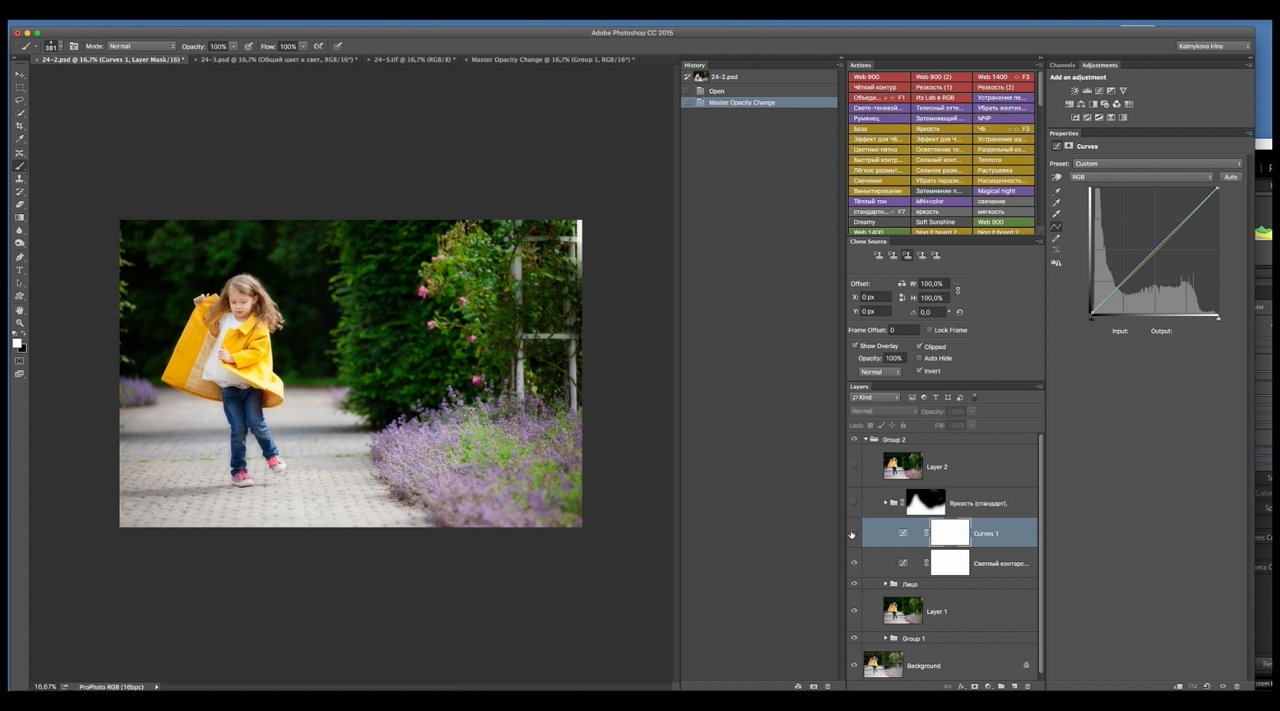
Task: Toggle Quick Mask mode icon
Action: (19, 360)
